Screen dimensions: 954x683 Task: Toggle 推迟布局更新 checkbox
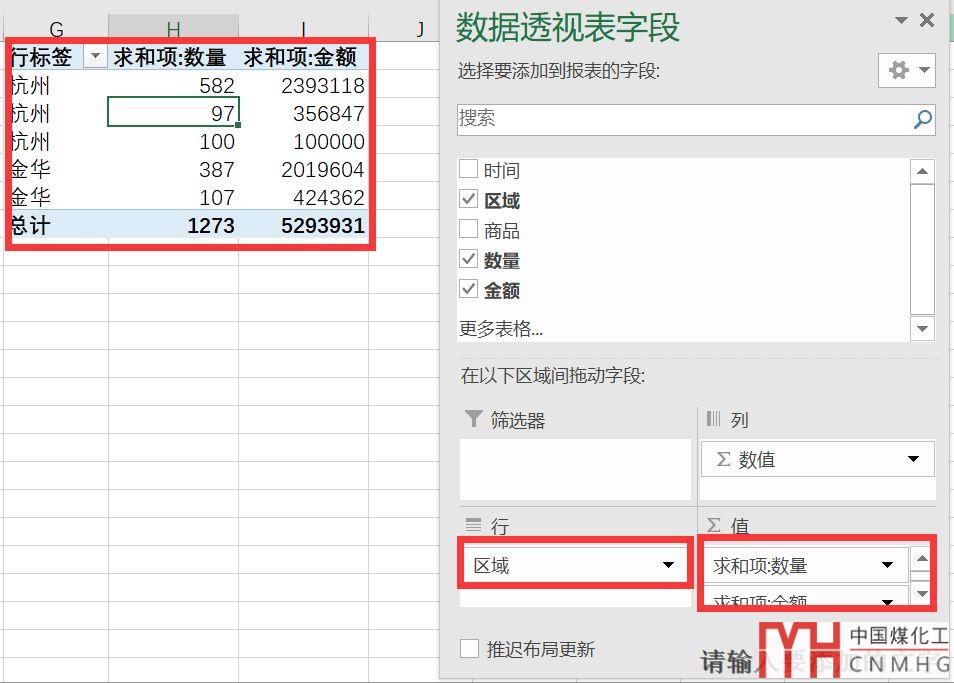[469, 649]
